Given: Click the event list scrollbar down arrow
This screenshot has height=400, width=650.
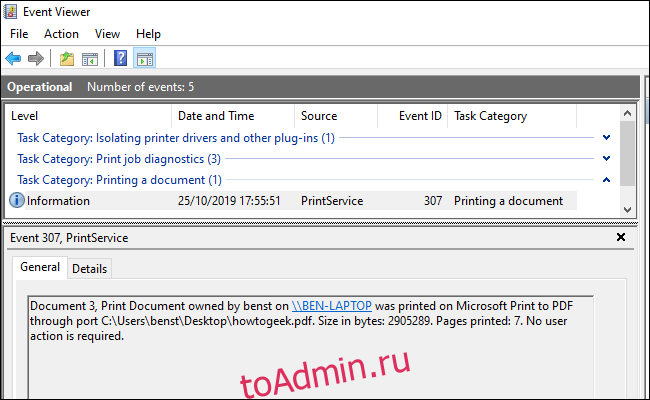Looking at the screenshot, I should click(x=627, y=210).
